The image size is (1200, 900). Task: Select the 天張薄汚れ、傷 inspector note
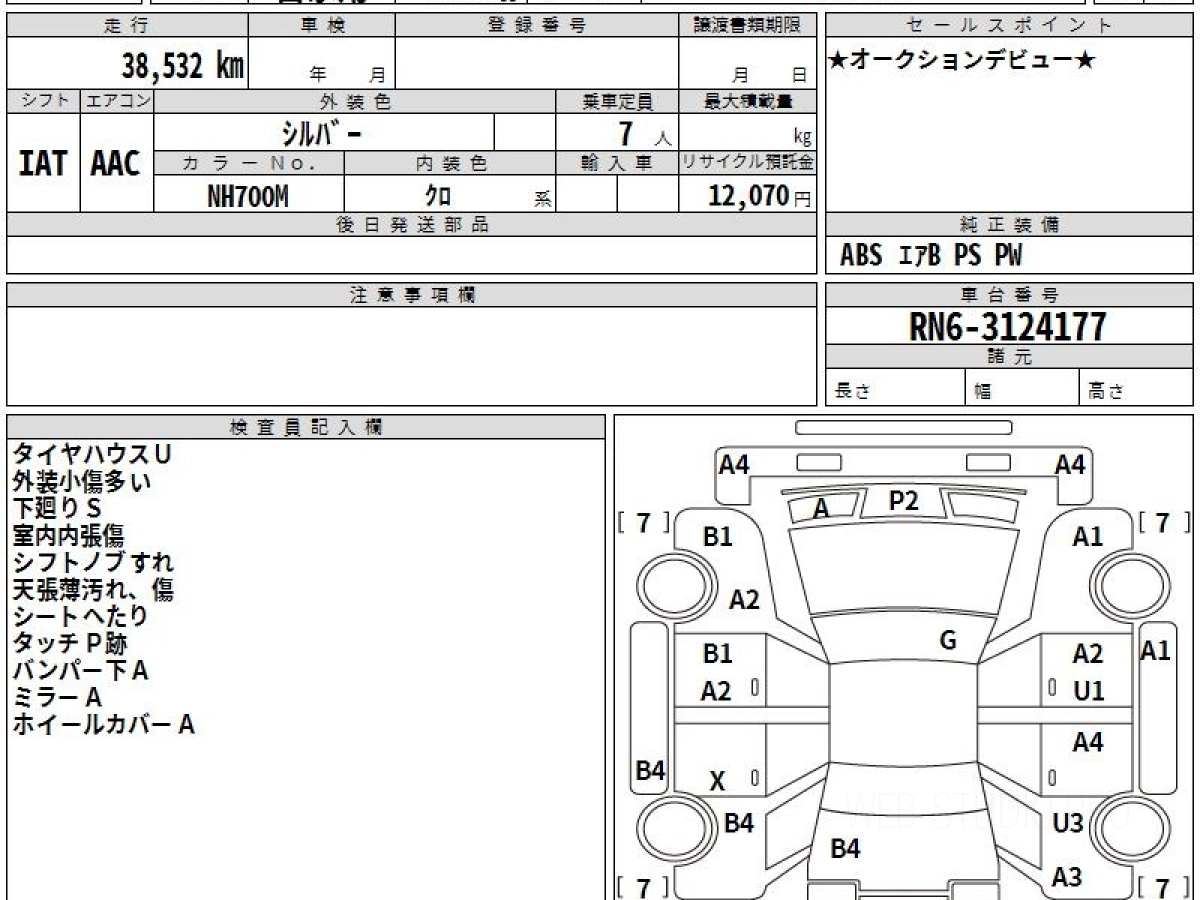coord(93,589)
